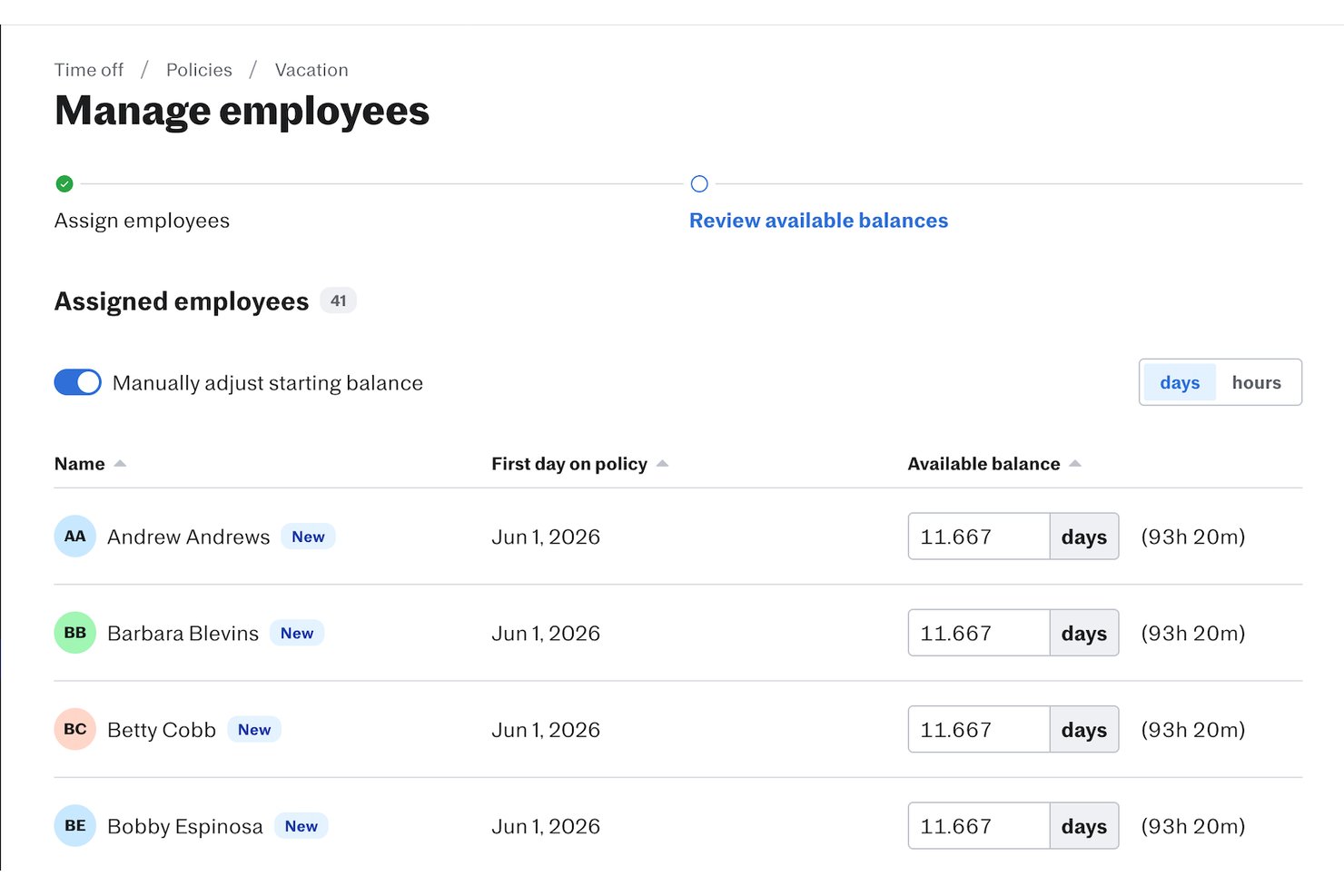Click the name Barbara Blevins

[183, 633]
